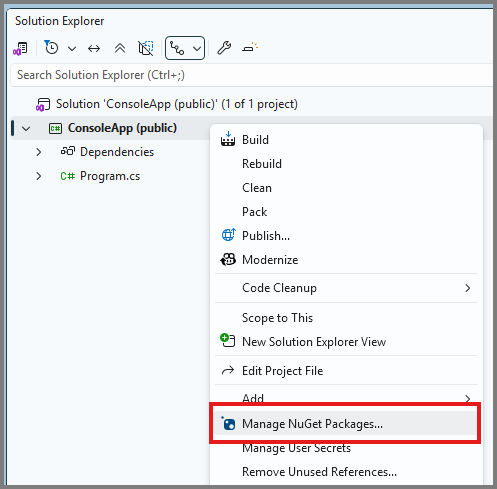Choose Scope to This
The image size is (497, 489).
(346, 318)
